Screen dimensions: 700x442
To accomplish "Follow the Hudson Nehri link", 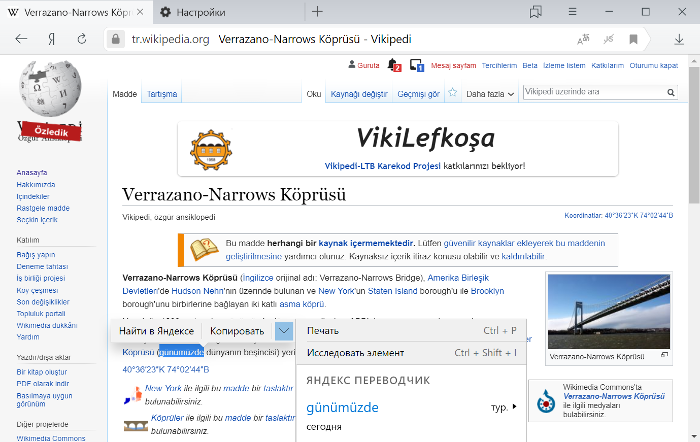I will (x=198, y=291).
